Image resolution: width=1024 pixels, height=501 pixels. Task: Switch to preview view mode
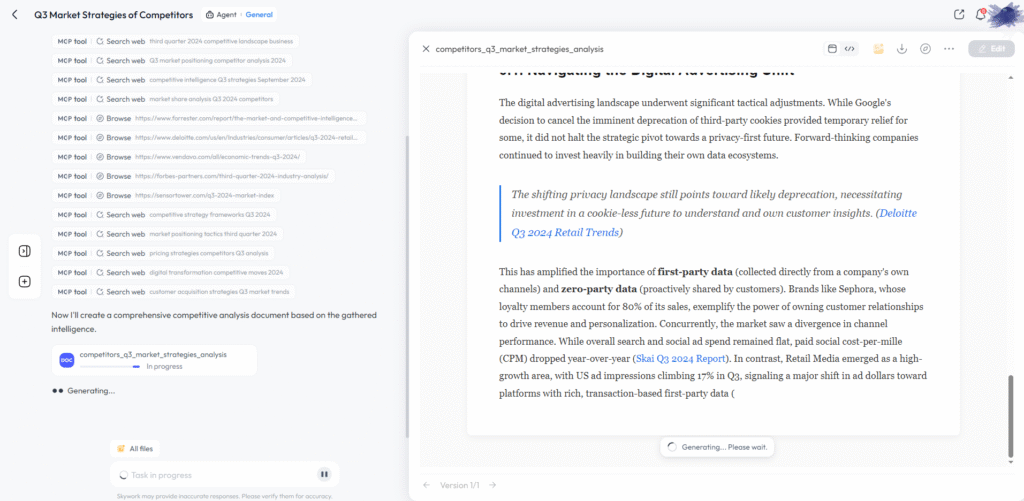832,48
